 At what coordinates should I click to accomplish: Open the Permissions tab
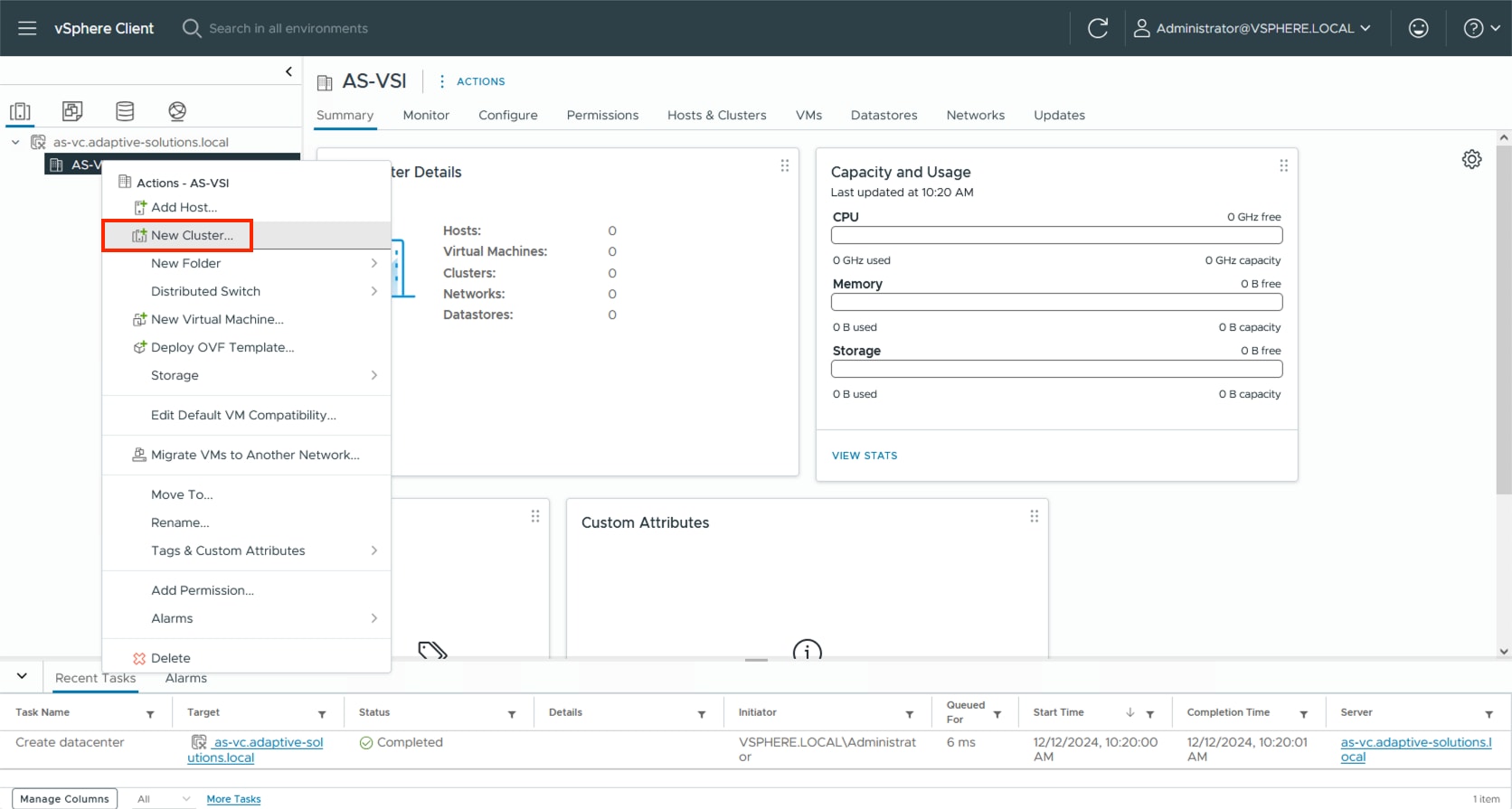pos(602,115)
